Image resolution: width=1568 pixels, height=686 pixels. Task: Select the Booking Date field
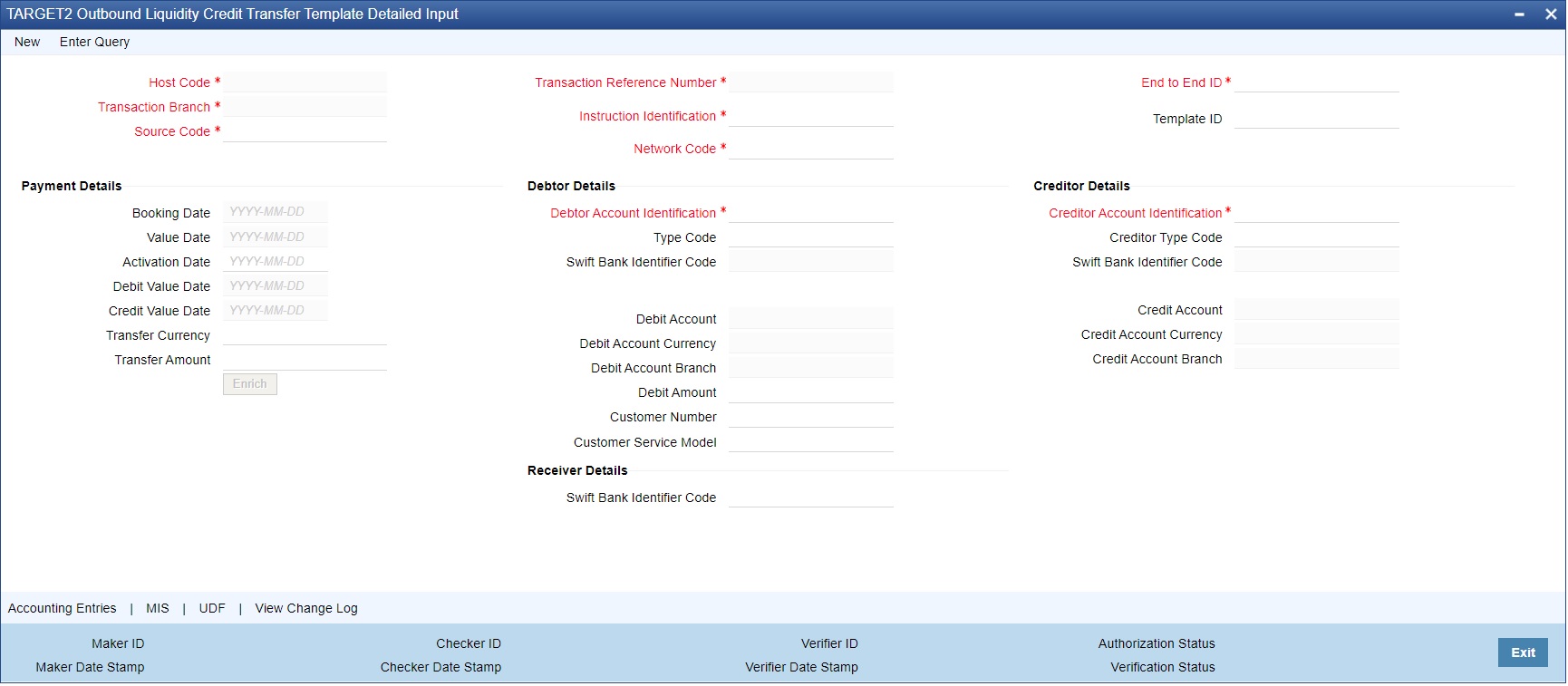tap(276, 212)
